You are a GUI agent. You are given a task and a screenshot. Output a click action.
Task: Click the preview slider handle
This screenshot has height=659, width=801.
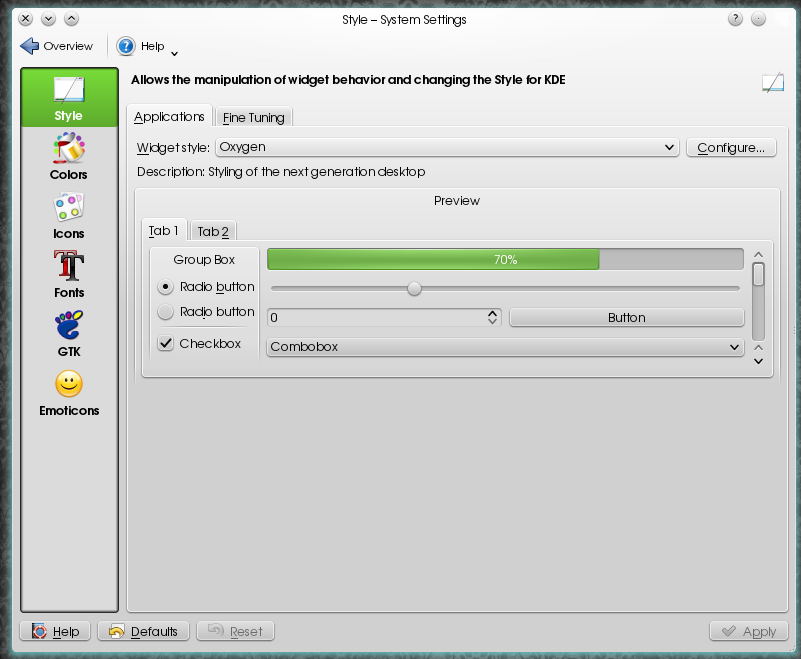click(414, 289)
